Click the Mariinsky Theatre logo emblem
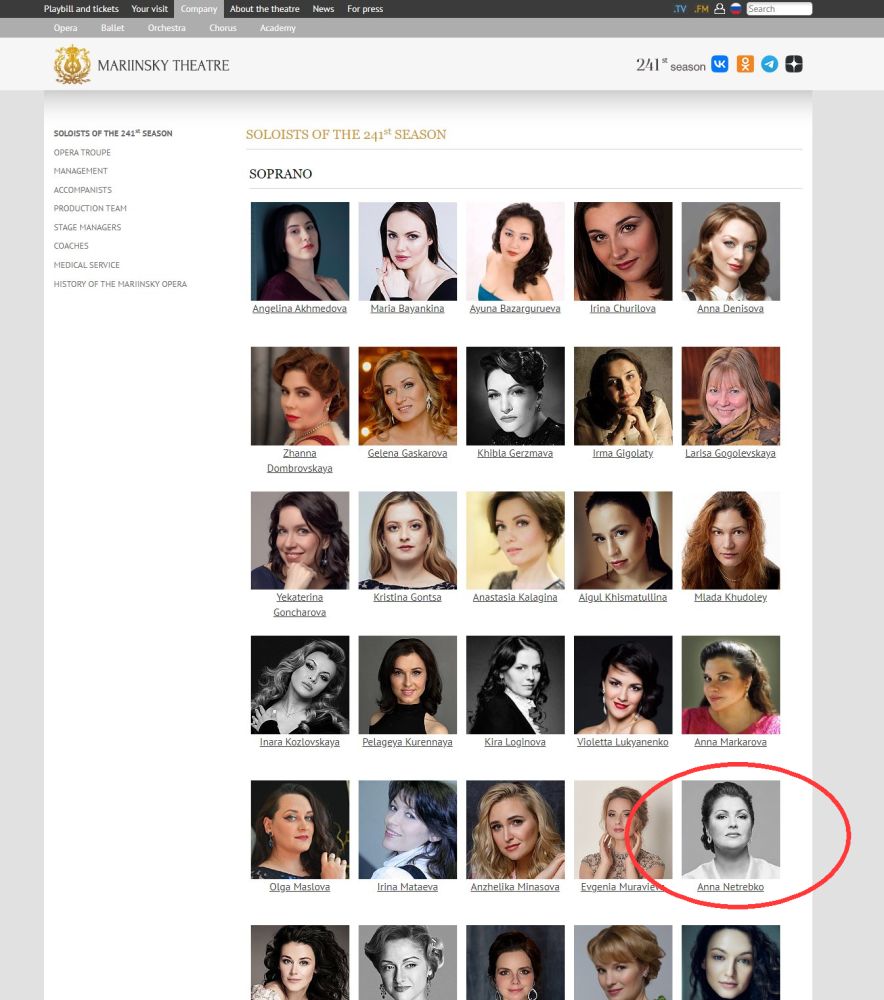The image size is (884, 1000). 72,64
